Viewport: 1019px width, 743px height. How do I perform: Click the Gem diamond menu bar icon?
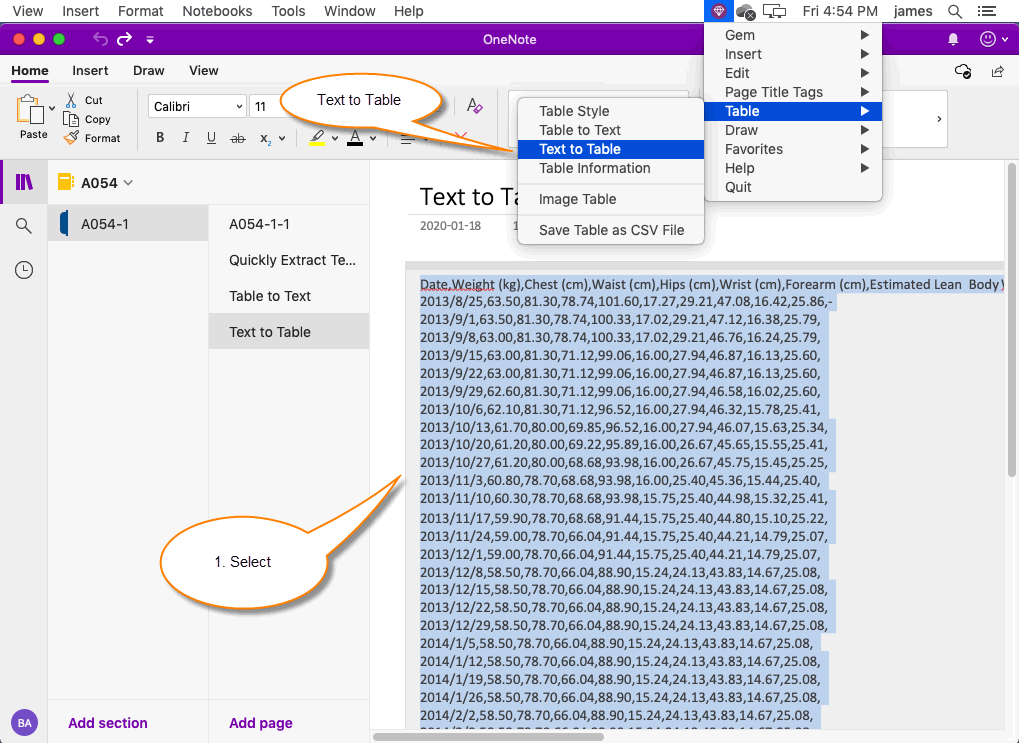[x=718, y=11]
